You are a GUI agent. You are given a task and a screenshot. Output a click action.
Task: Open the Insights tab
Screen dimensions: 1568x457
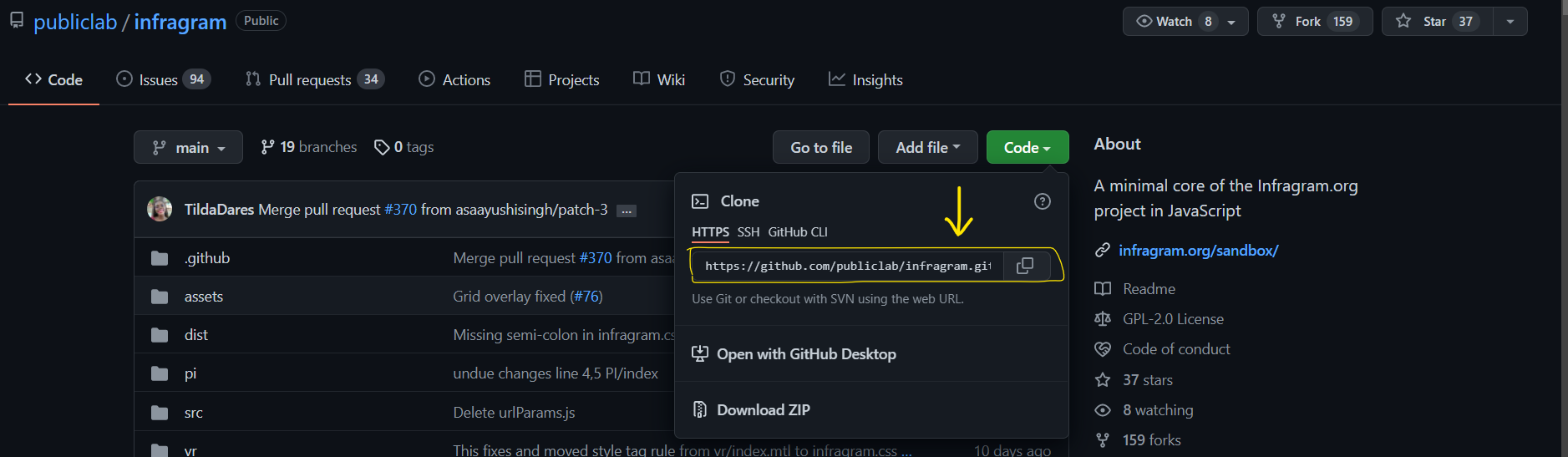pos(865,80)
